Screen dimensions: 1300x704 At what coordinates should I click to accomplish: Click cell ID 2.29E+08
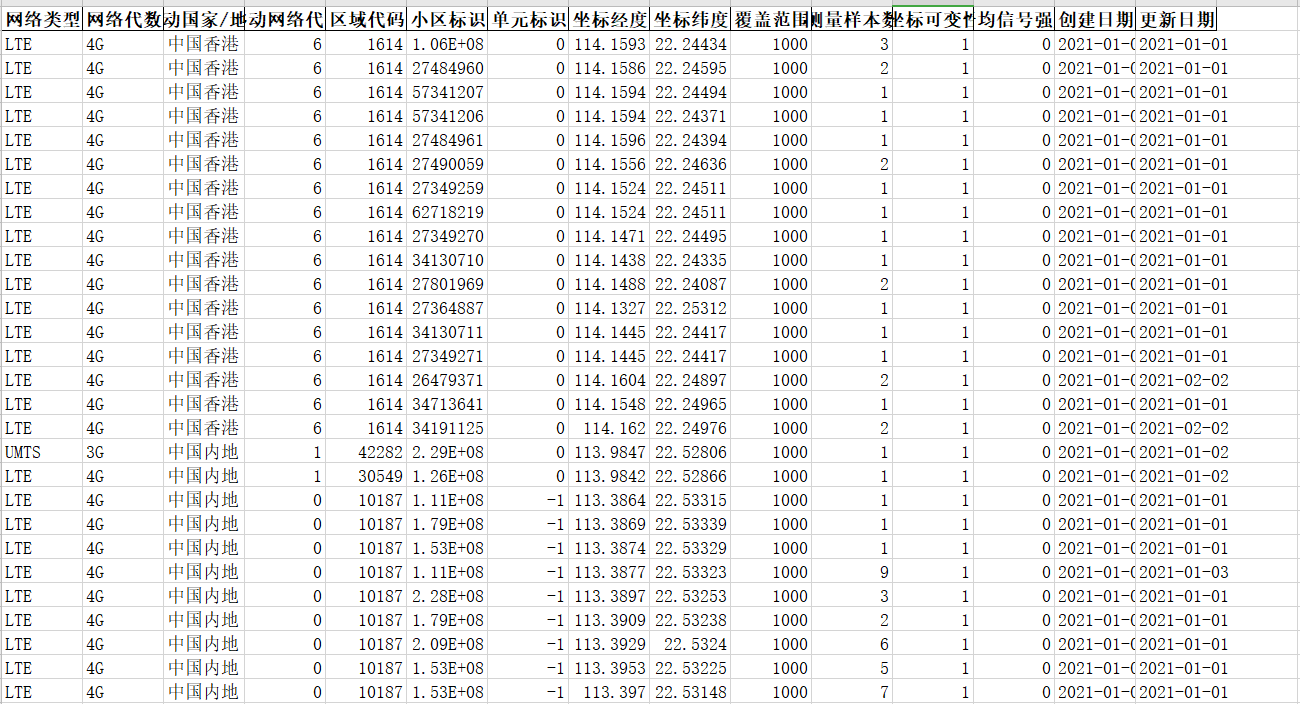447,452
